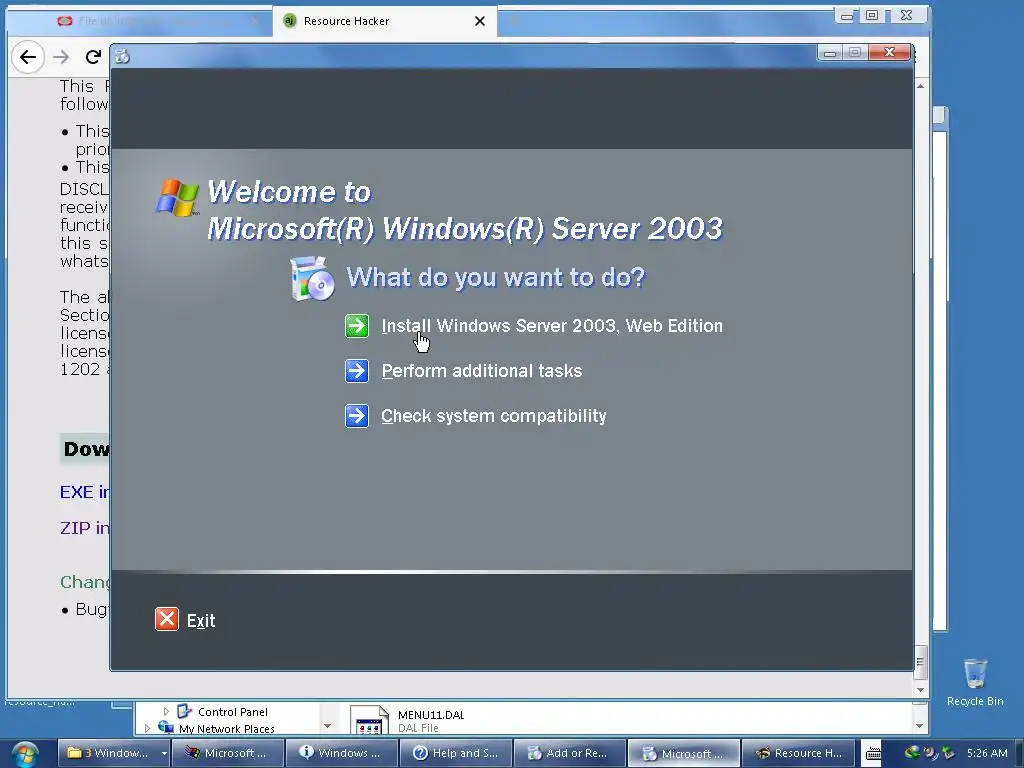Click the first Microsoft taskbar button with flag icon
The width and height of the screenshot is (1024, 768).
click(x=227, y=753)
